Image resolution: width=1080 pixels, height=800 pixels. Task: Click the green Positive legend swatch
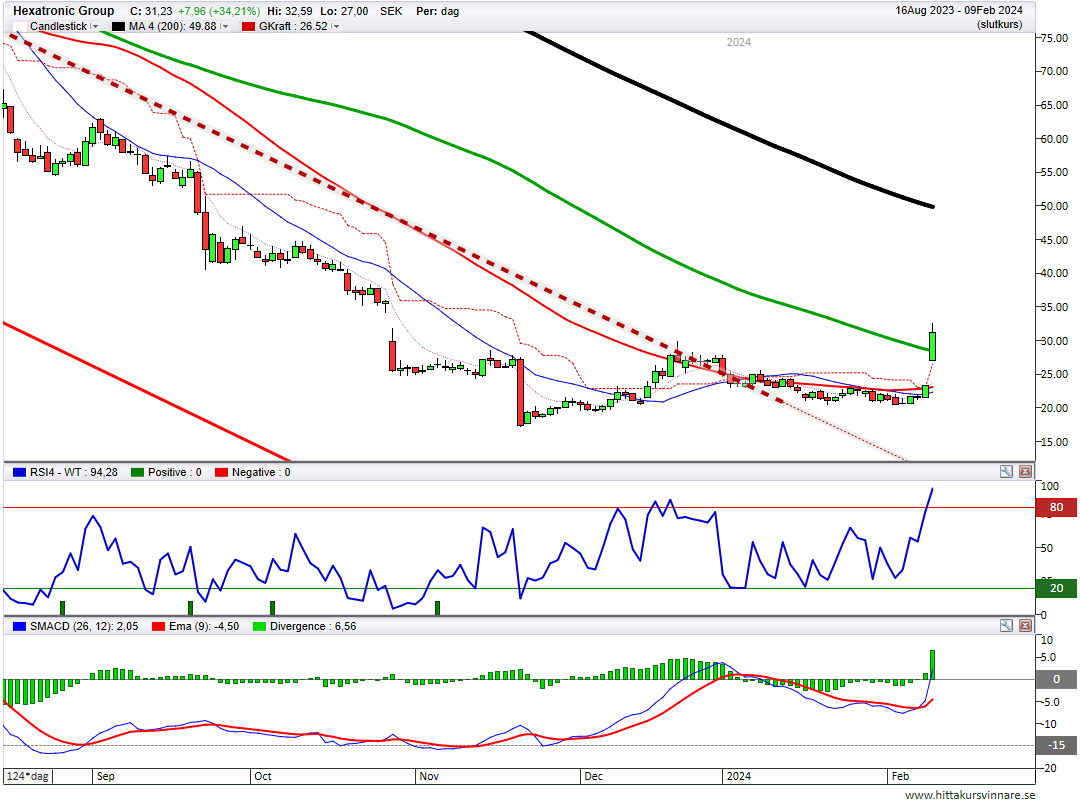[x=138, y=472]
